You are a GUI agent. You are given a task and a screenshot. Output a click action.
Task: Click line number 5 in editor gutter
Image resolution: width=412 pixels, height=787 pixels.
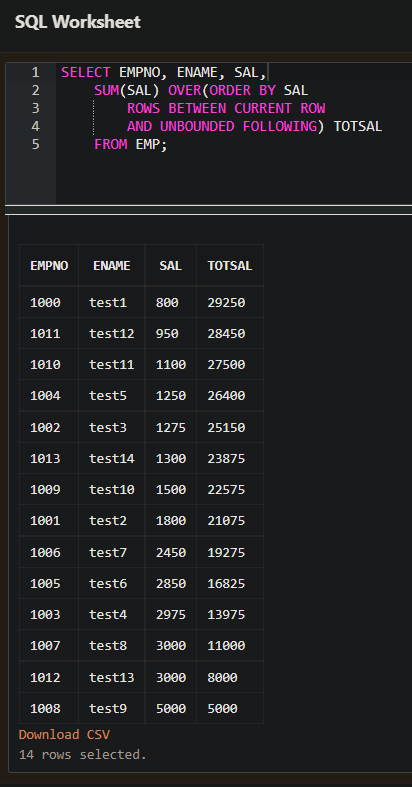(x=35, y=145)
